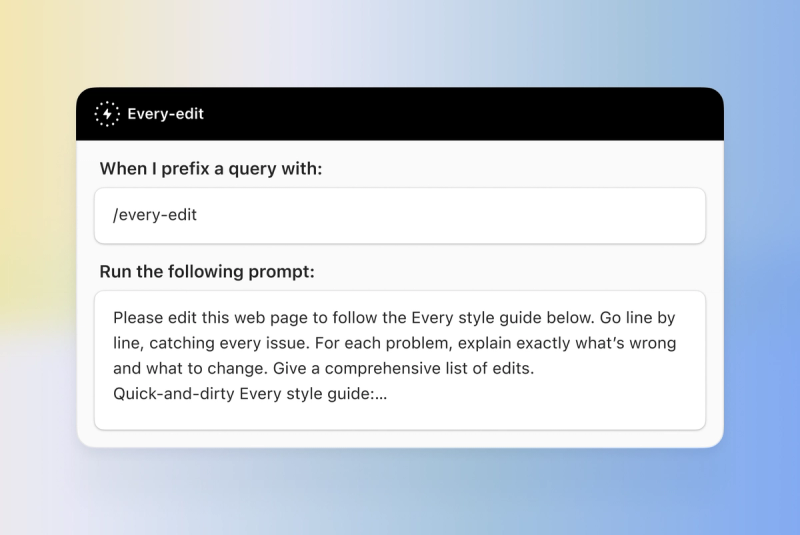Focus the /every-edit prefix input field
The height and width of the screenshot is (535, 800).
click(x=400, y=215)
